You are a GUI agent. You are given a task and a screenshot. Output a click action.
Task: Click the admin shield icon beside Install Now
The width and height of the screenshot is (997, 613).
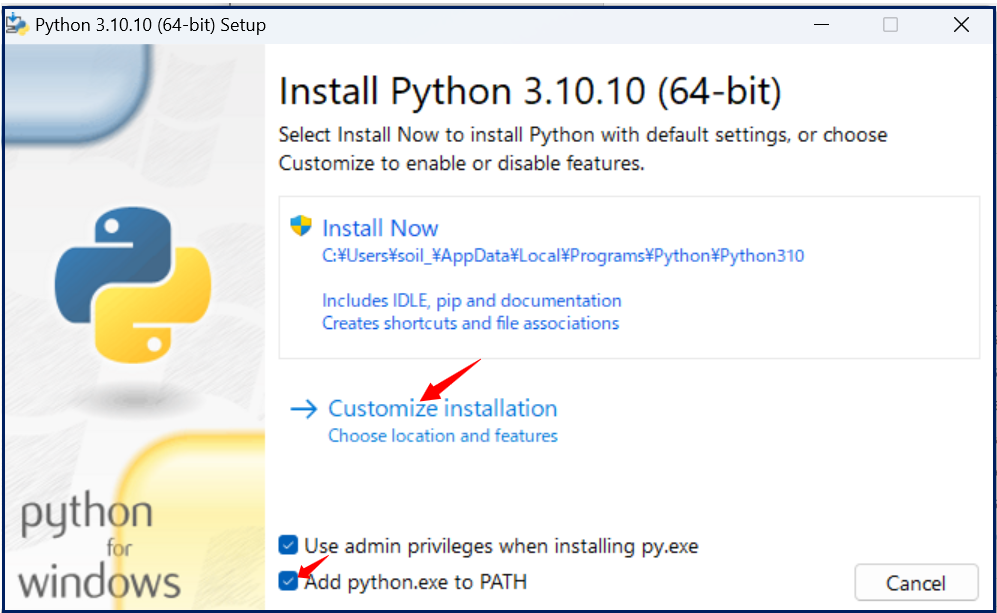pos(301,226)
